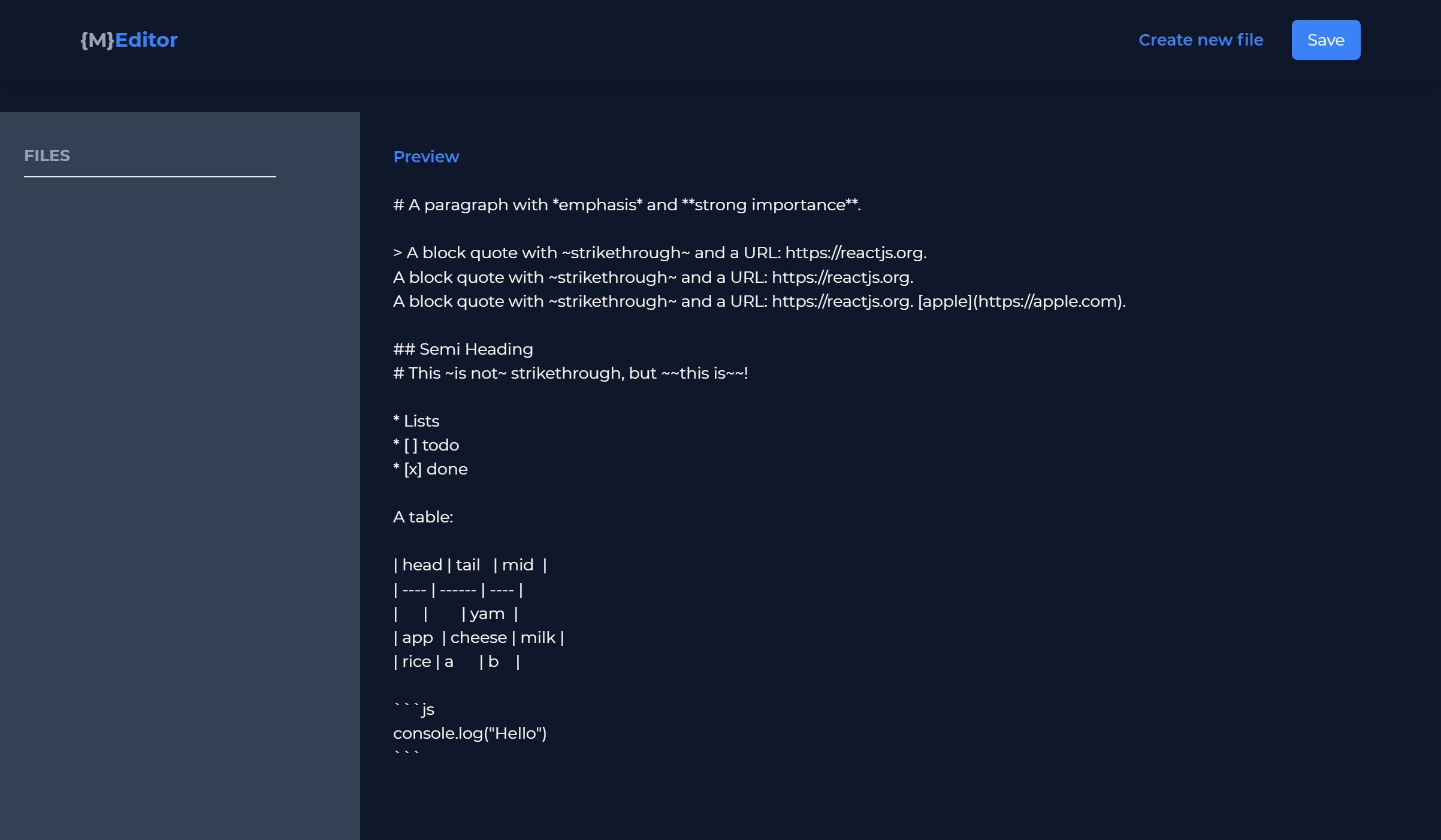Click the line starting '> A block quote'

pos(660,253)
